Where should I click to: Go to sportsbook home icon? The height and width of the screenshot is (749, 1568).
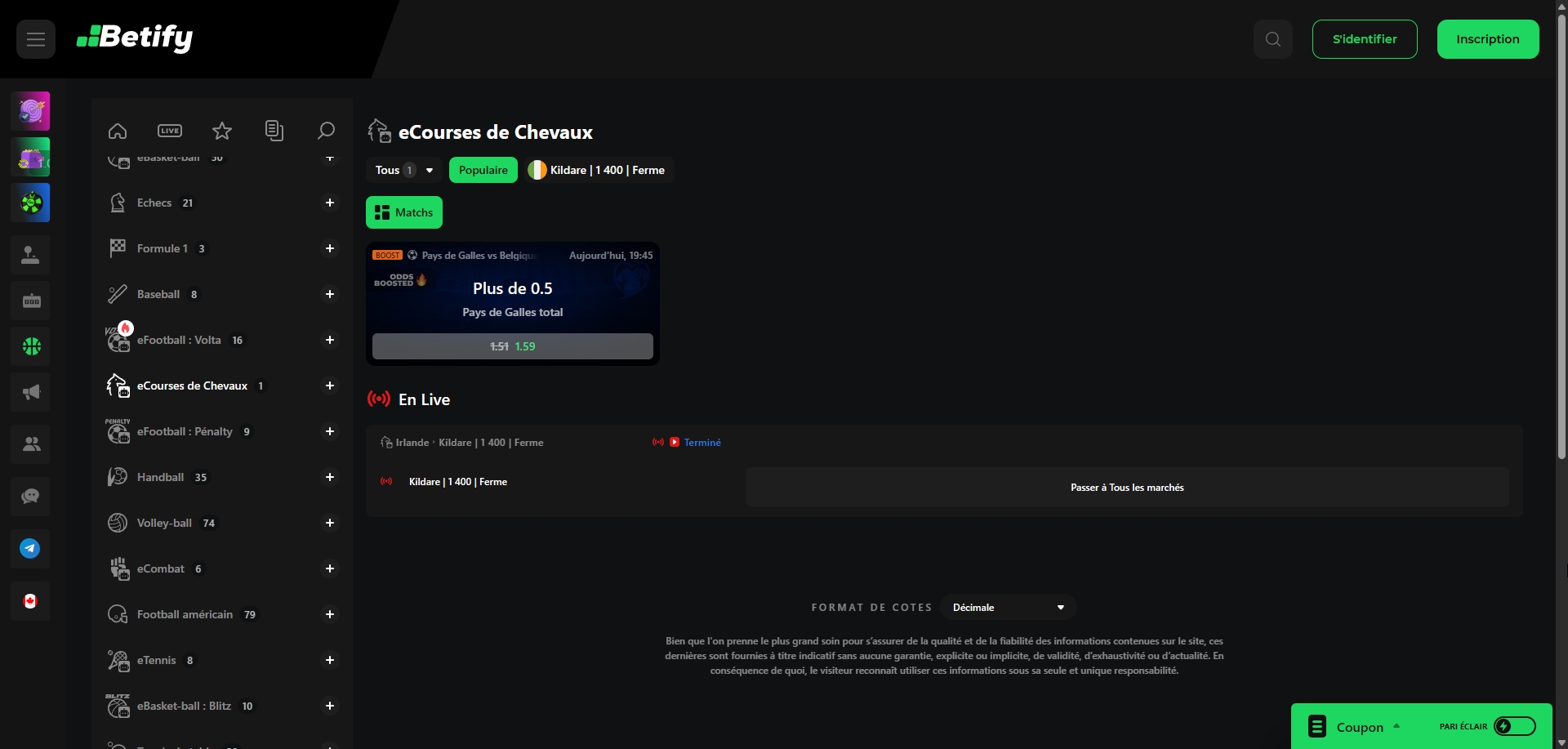point(118,131)
